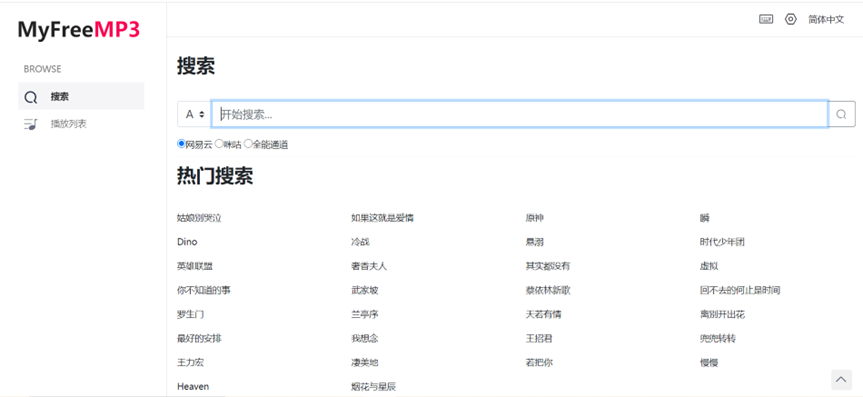Search hot keyword Dino
Viewport: 863px width, 397px height.
(x=187, y=242)
